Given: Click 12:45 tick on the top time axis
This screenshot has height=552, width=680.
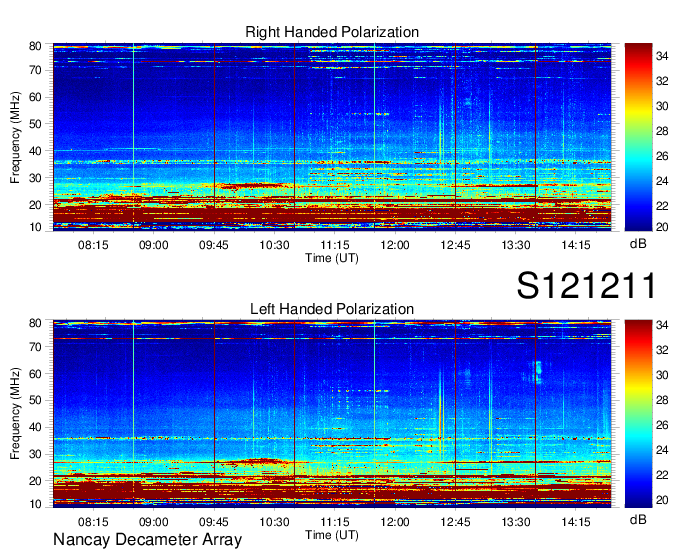Looking at the screenshot, I should (x=455, y=245).
